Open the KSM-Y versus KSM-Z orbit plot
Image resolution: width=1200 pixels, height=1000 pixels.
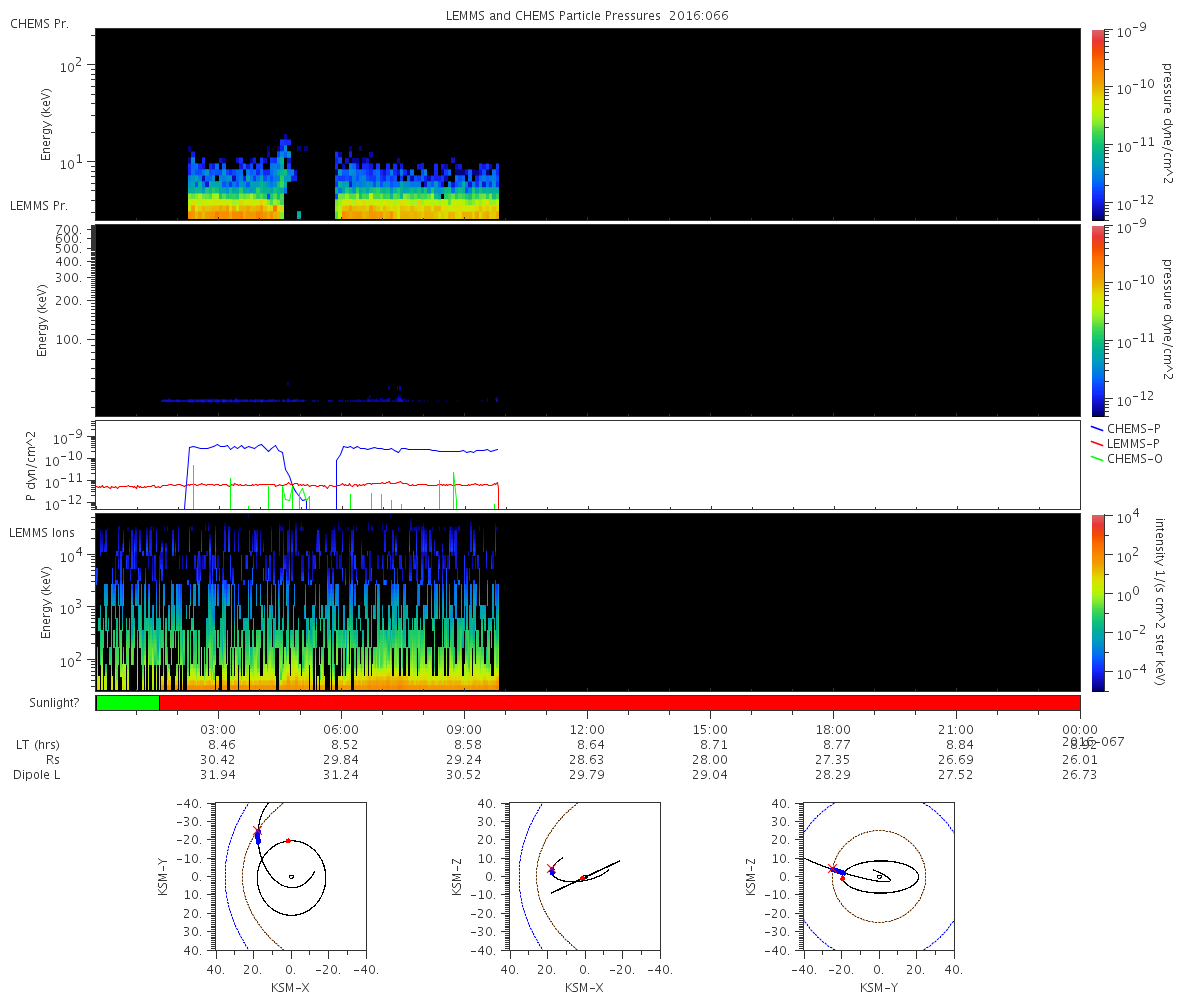click(x=879, y=876)
